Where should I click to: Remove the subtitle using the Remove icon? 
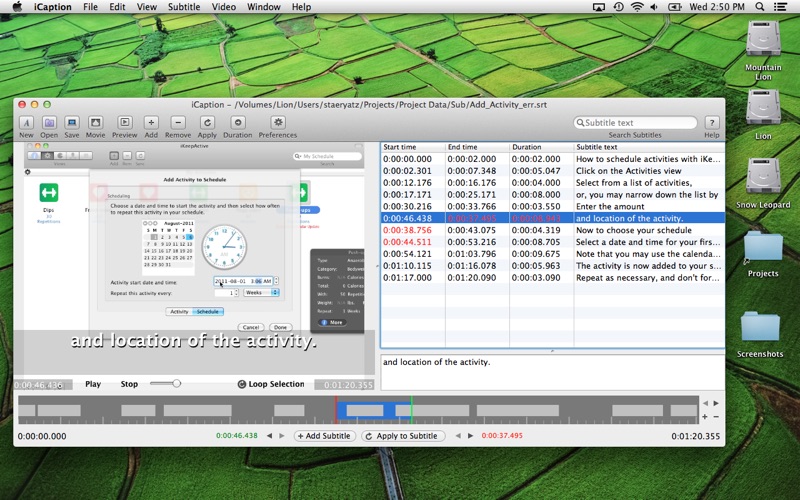[178, 122]
